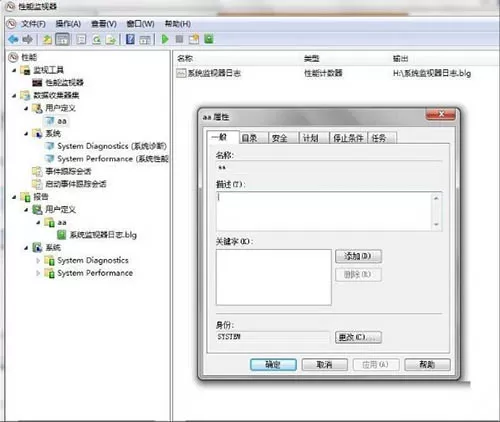Screen dimensions: 500x422
Task: Open the 操作(A) menu
Action: (68, 24)
